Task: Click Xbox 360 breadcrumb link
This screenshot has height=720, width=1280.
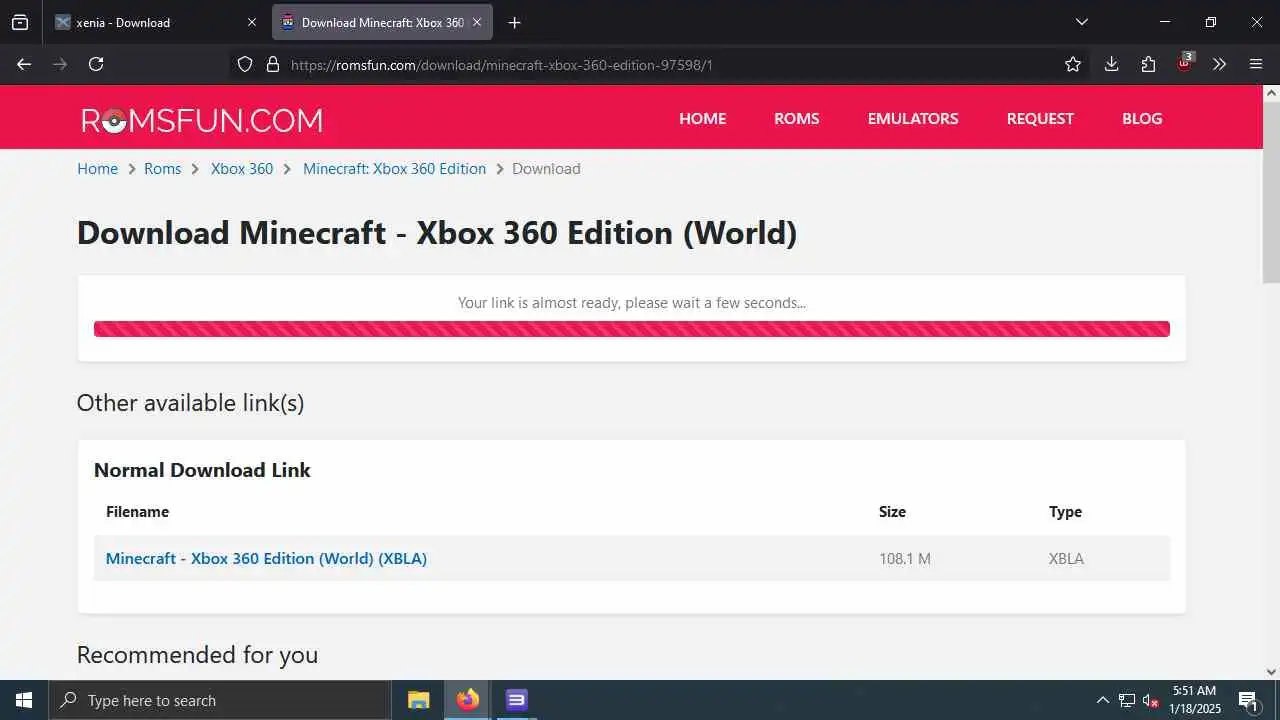Action: point(242,169)
